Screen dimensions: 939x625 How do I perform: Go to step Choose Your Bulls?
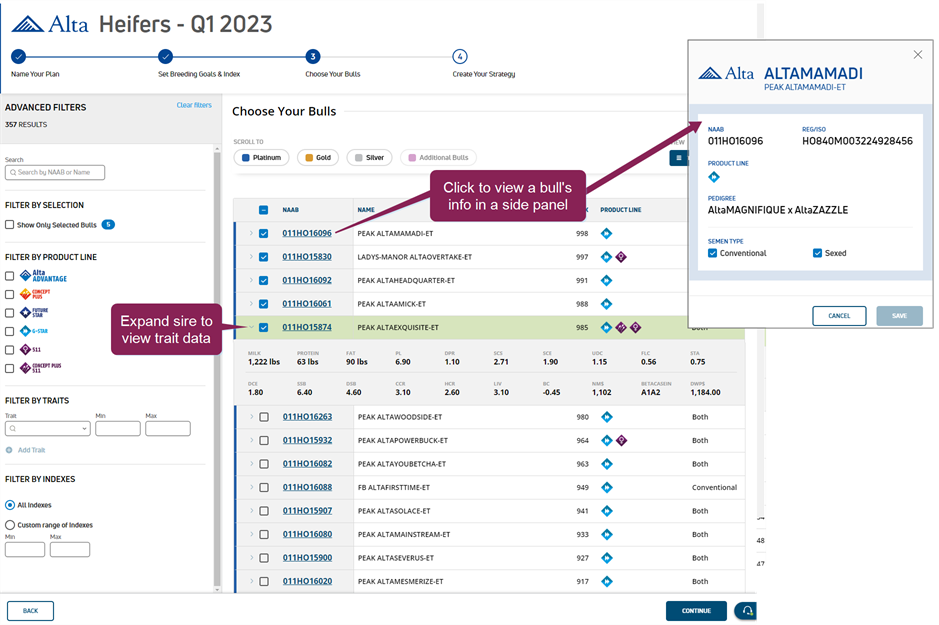click(313, 57)
